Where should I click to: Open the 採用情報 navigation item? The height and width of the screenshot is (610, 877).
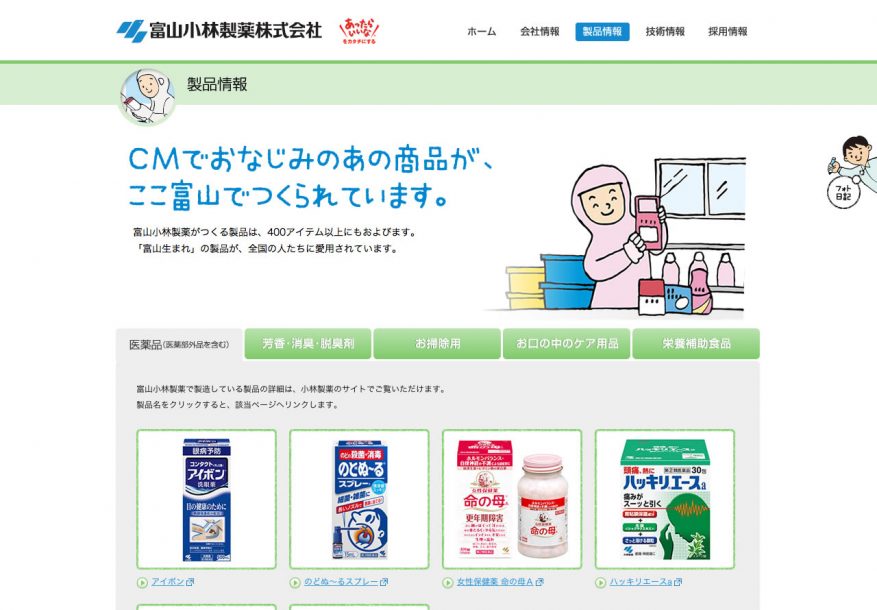pos(728,31)
